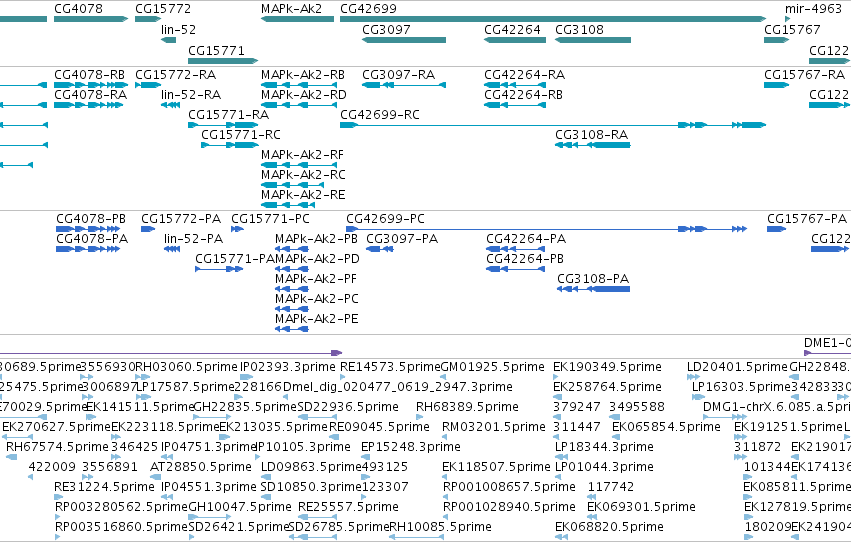
Task: Click EST LD20401.5prime
Action: (x=738, y=367)
